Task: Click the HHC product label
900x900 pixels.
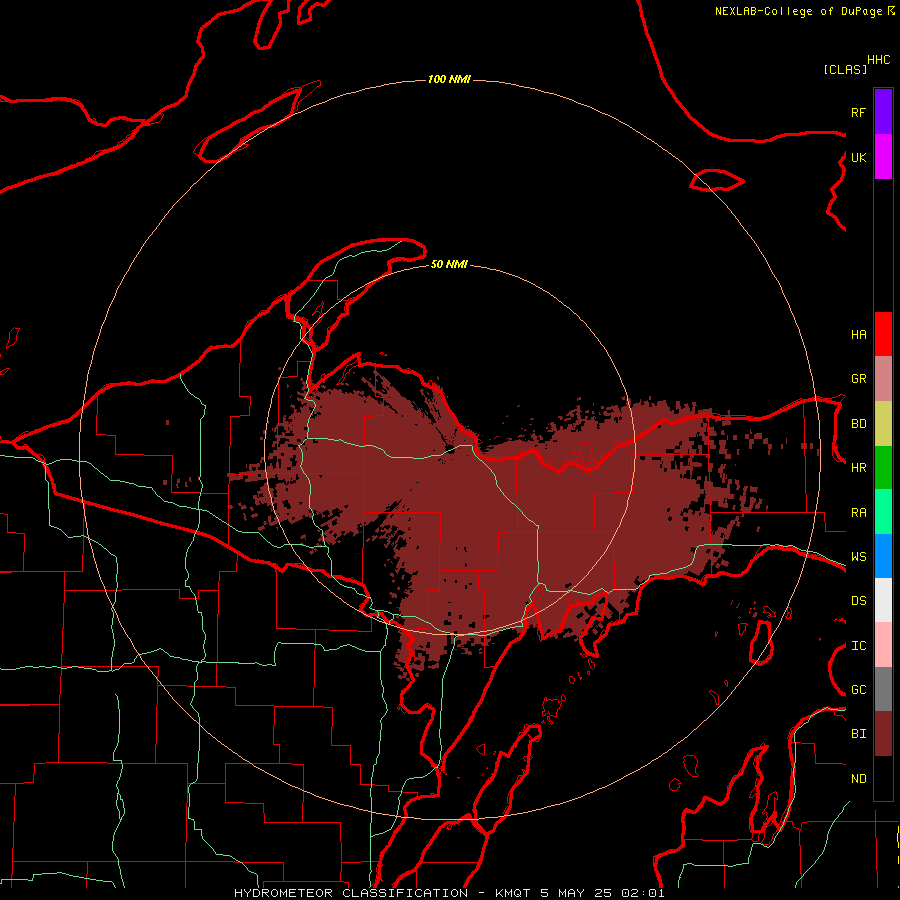Action: (878, 60)
